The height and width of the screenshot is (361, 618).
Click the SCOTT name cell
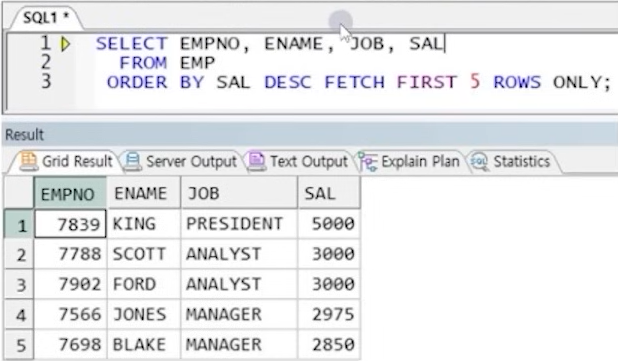coord(143,254)
